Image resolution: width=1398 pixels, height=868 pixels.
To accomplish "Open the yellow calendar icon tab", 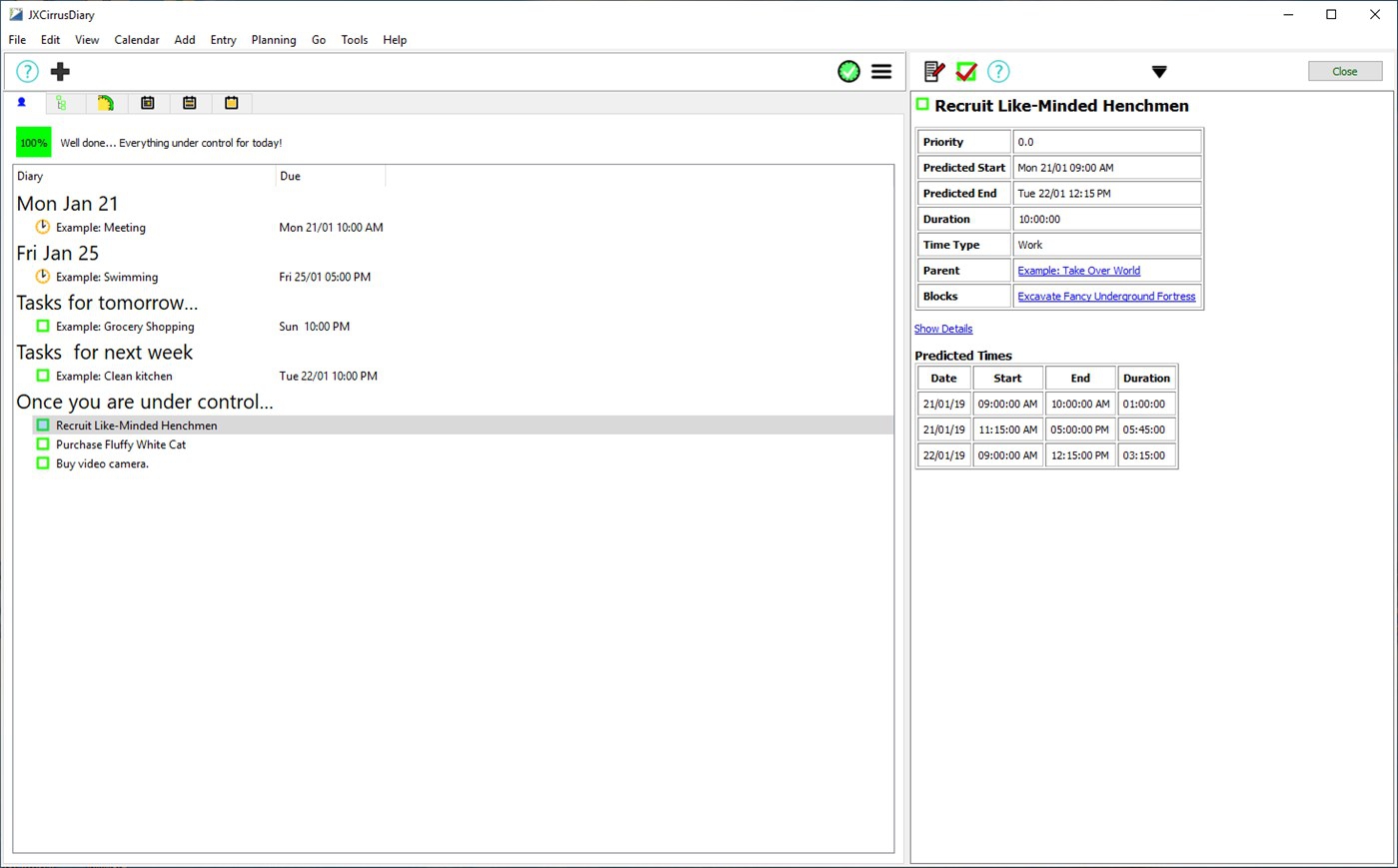I will coord(231,103).
